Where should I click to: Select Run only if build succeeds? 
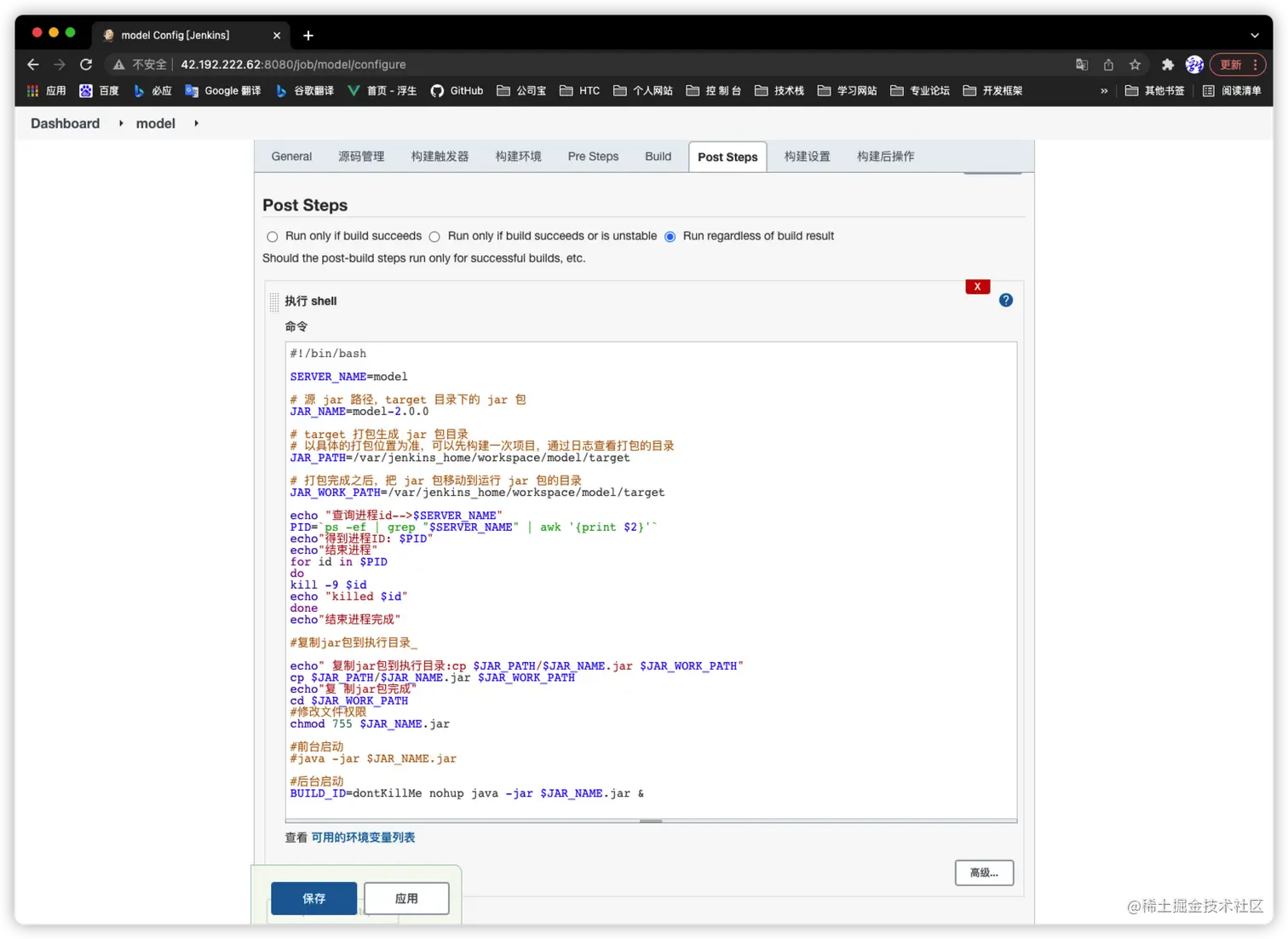coord(272,236)
